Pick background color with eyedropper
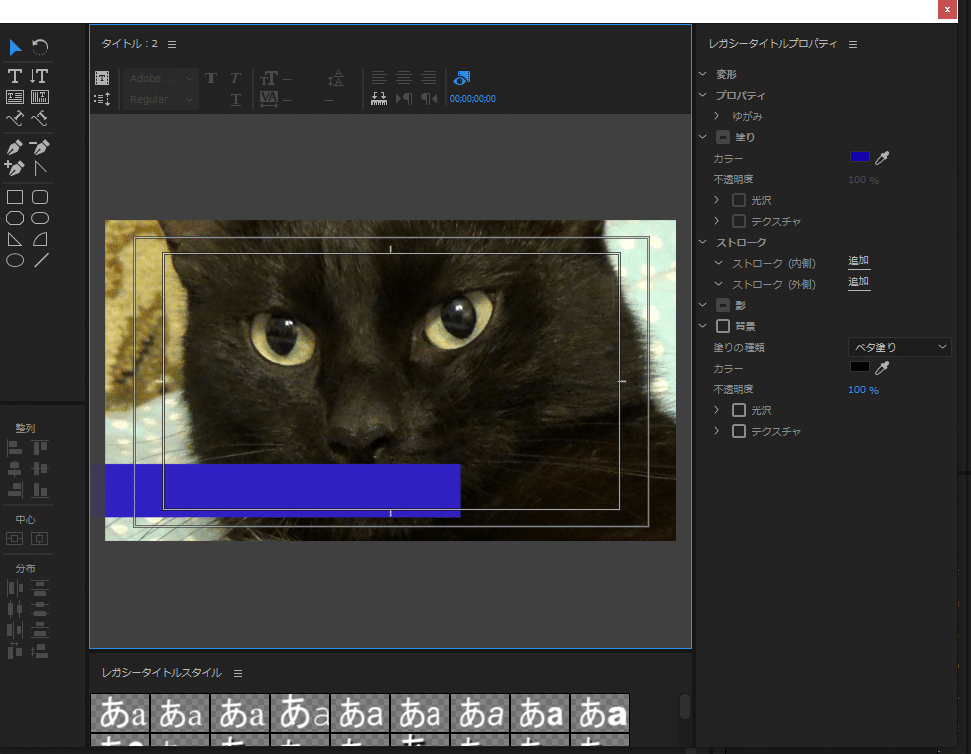971x754 pixels. [x=882, y=368]
